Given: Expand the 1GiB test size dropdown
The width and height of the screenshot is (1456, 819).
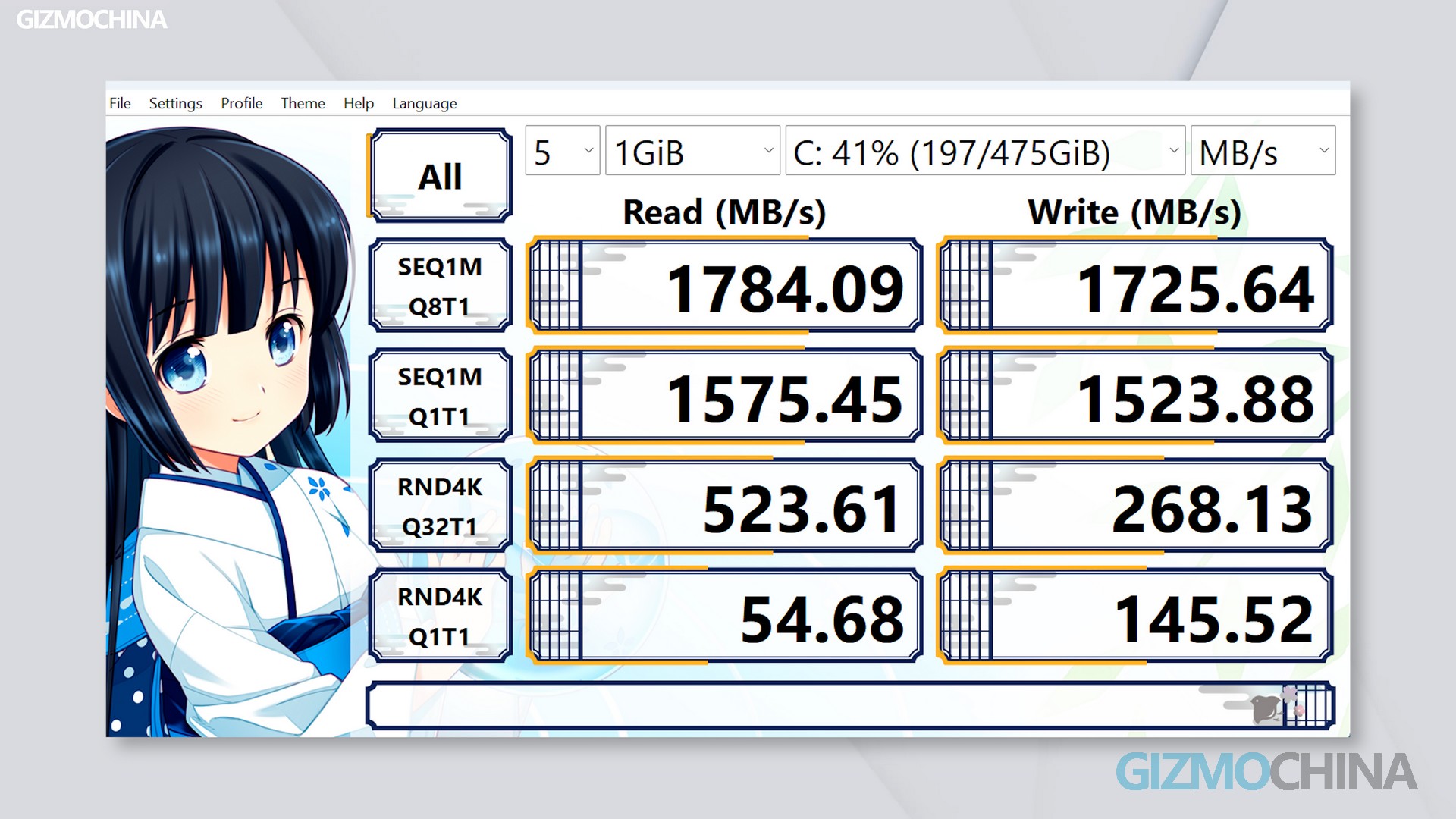Looking at the screenshot, I should click(692, 151).
